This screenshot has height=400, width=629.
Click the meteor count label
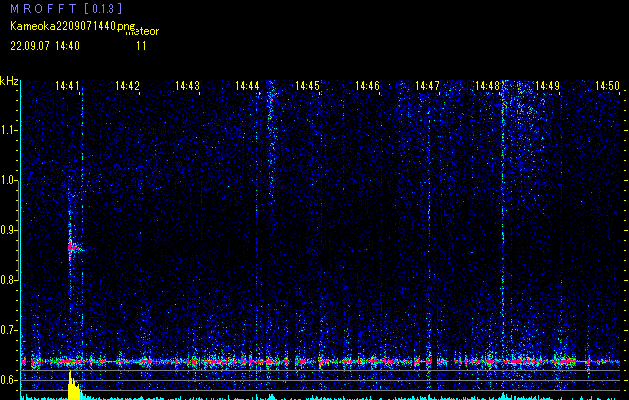pos(142,31)
